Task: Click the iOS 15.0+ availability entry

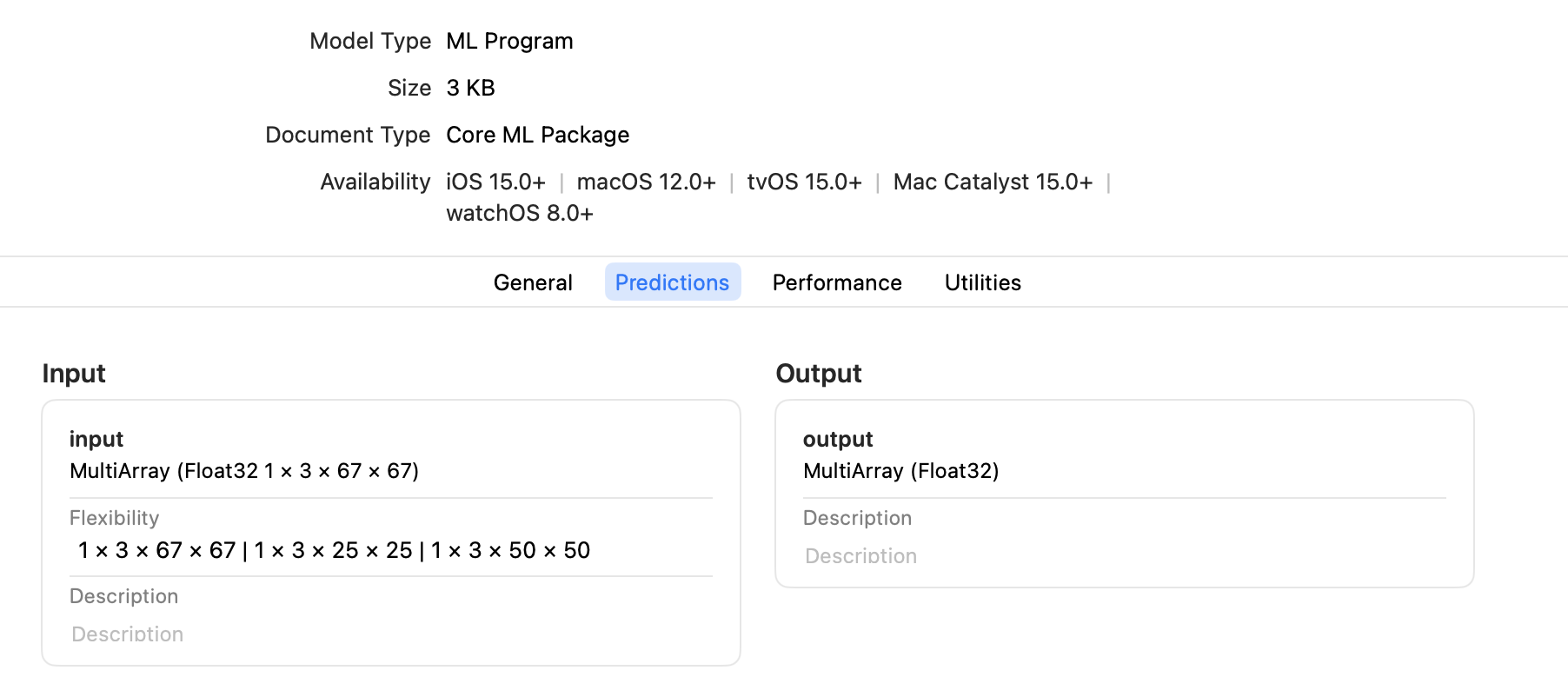Action: pos(495,182)
